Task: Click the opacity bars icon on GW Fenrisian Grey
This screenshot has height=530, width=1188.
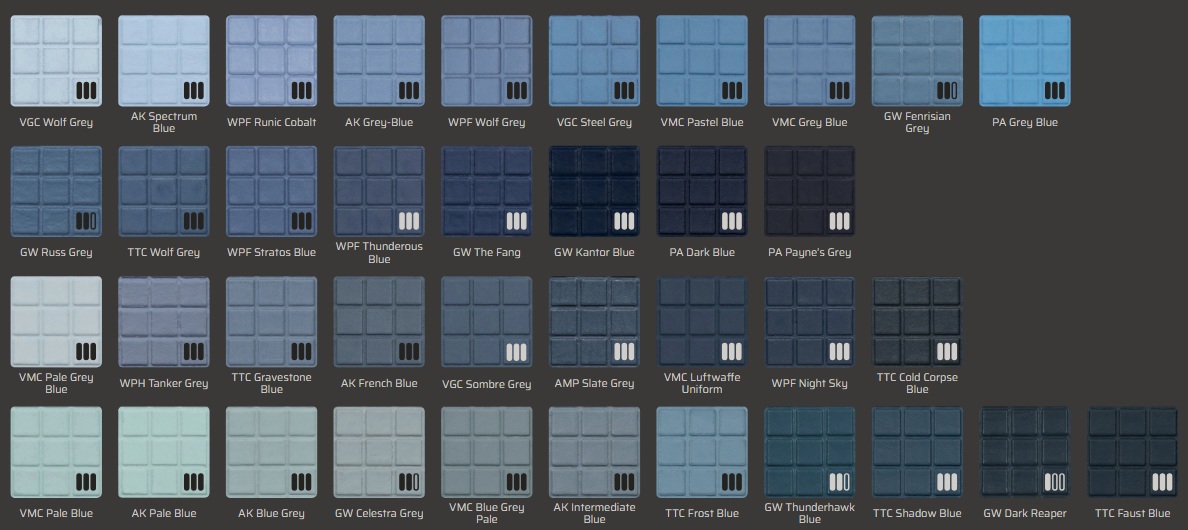Action: pos(947,91)
